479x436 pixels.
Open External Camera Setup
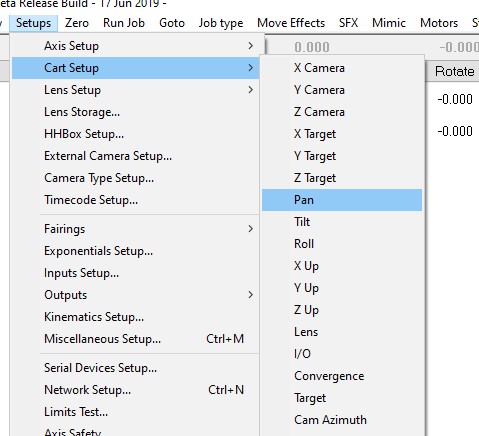tap(135, 156)
